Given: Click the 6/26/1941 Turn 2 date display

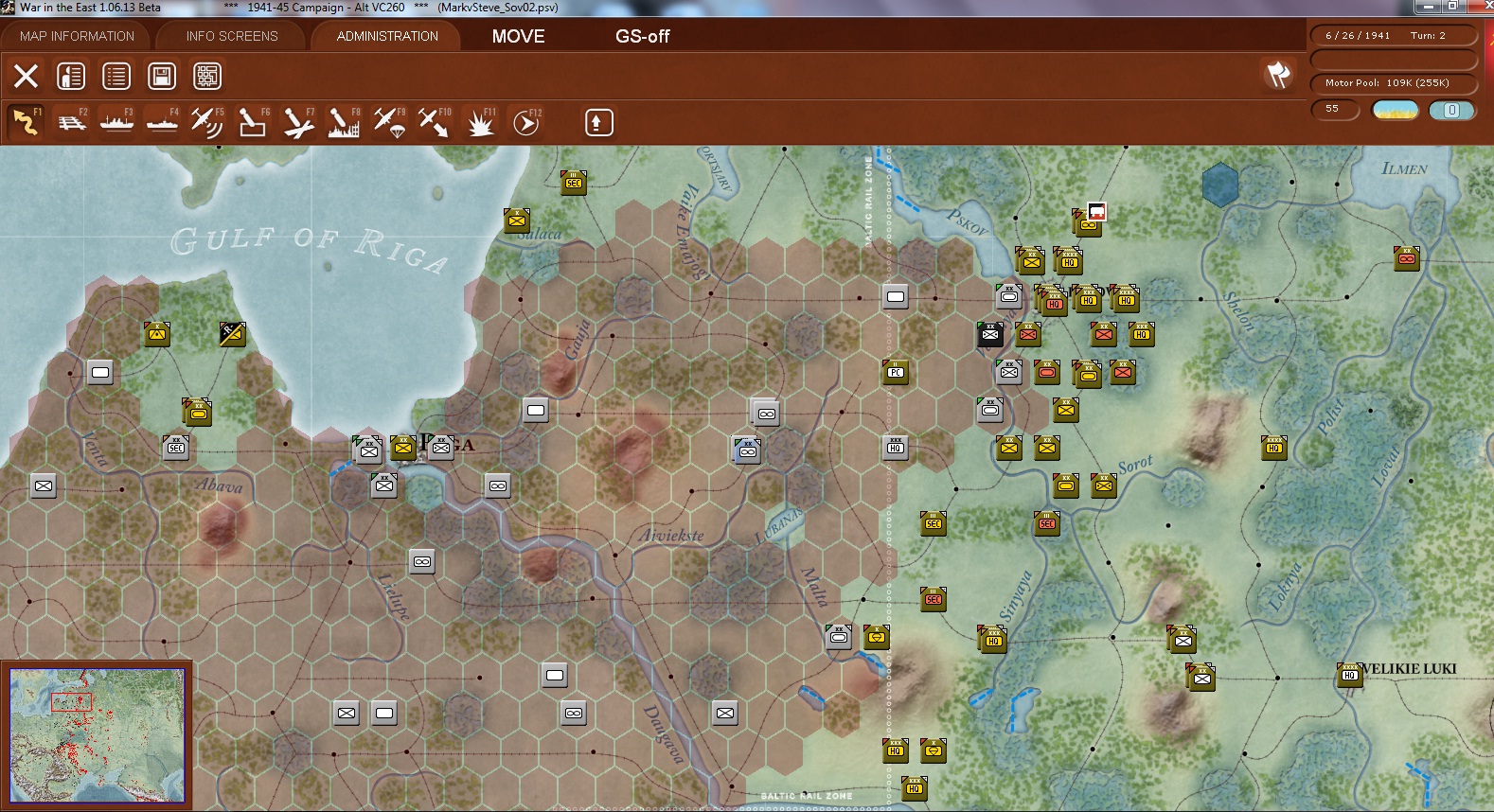Looking at the screenshot, I should [x=1394, y=36].
